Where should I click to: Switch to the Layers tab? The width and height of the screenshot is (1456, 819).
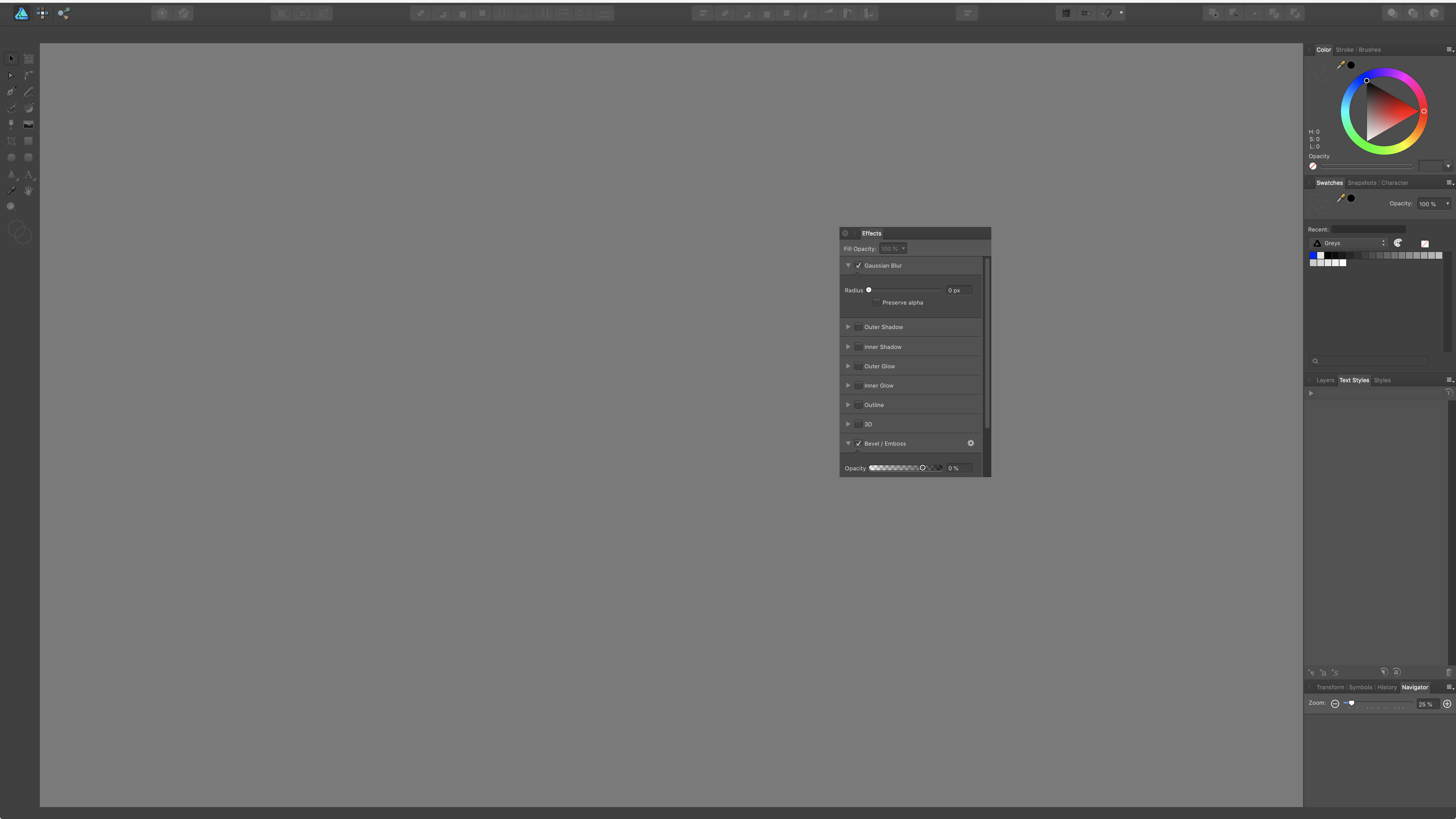[x=1325, y=380]
